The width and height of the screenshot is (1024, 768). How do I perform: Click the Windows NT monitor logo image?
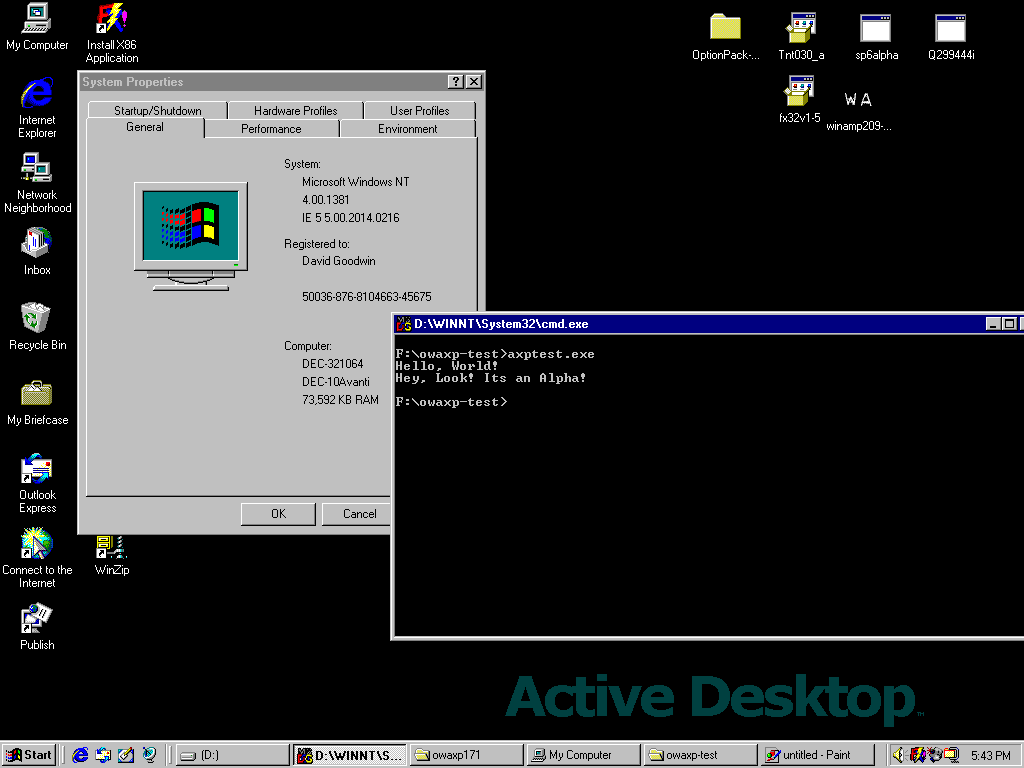pos(191,236)
